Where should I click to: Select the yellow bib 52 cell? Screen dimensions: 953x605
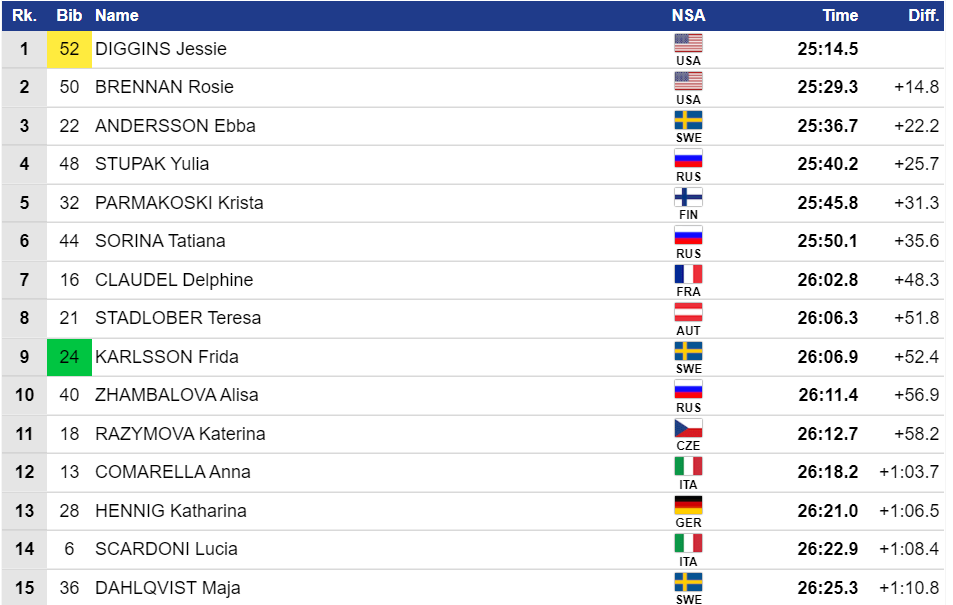click(x=69, y=49)
